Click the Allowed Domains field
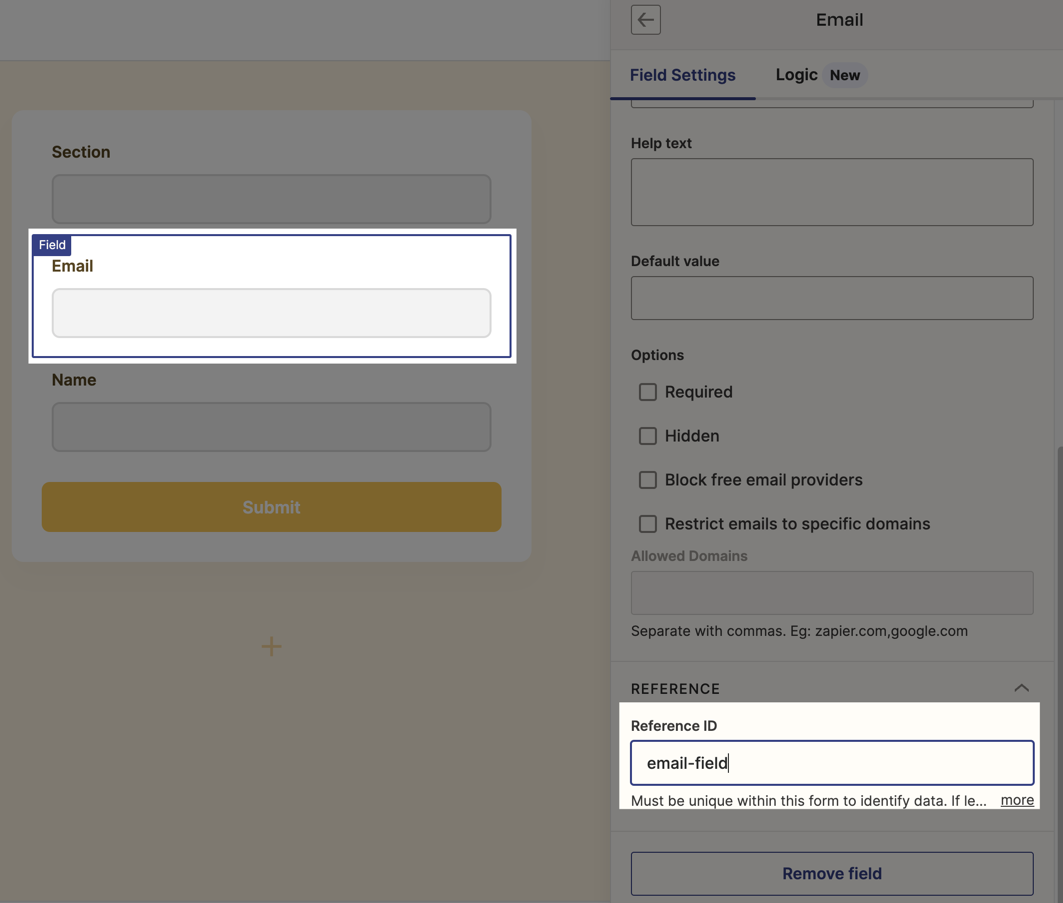This screenshot has width=1063, height=903. point(831,593)
